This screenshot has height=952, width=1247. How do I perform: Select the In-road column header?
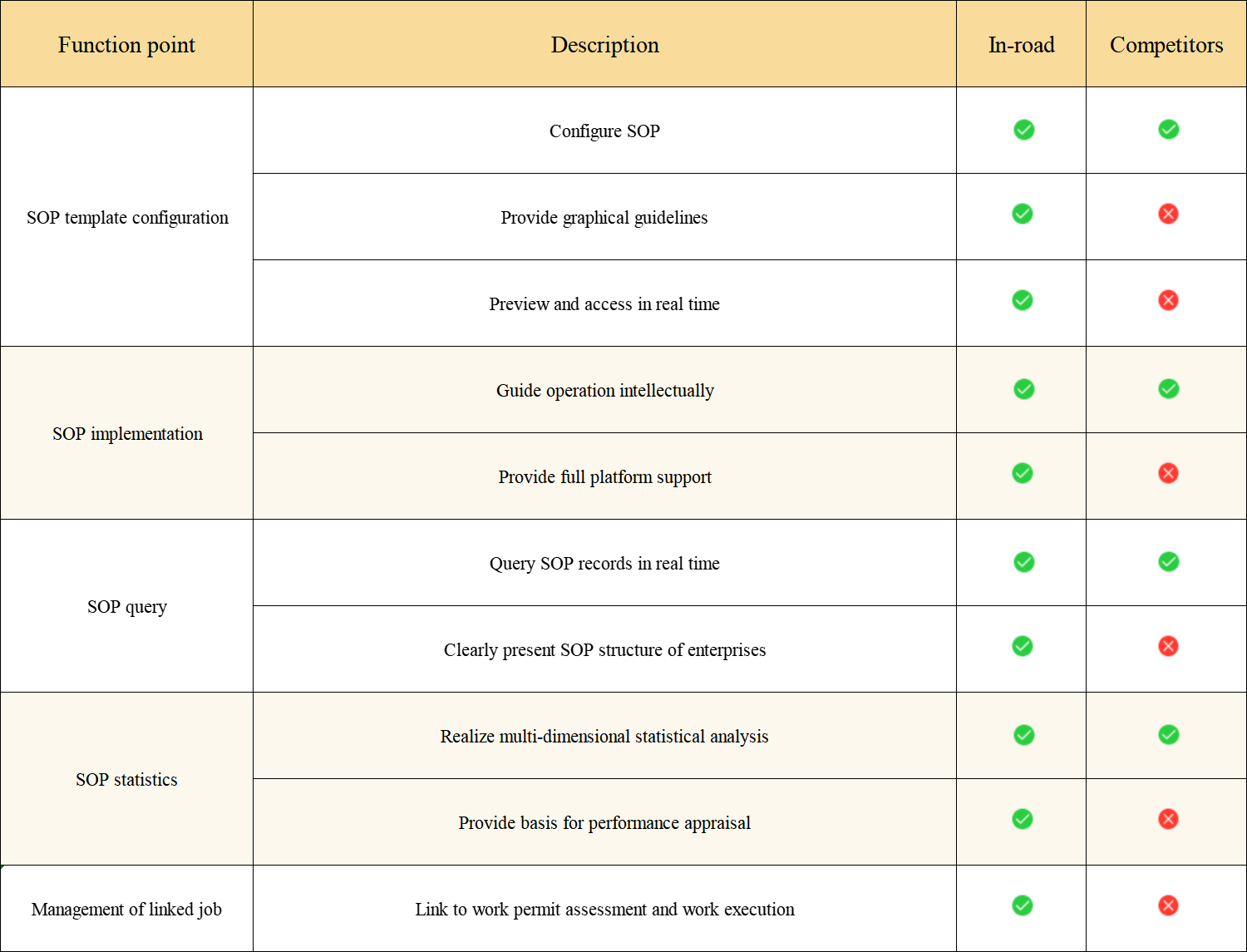point(1021,45)
